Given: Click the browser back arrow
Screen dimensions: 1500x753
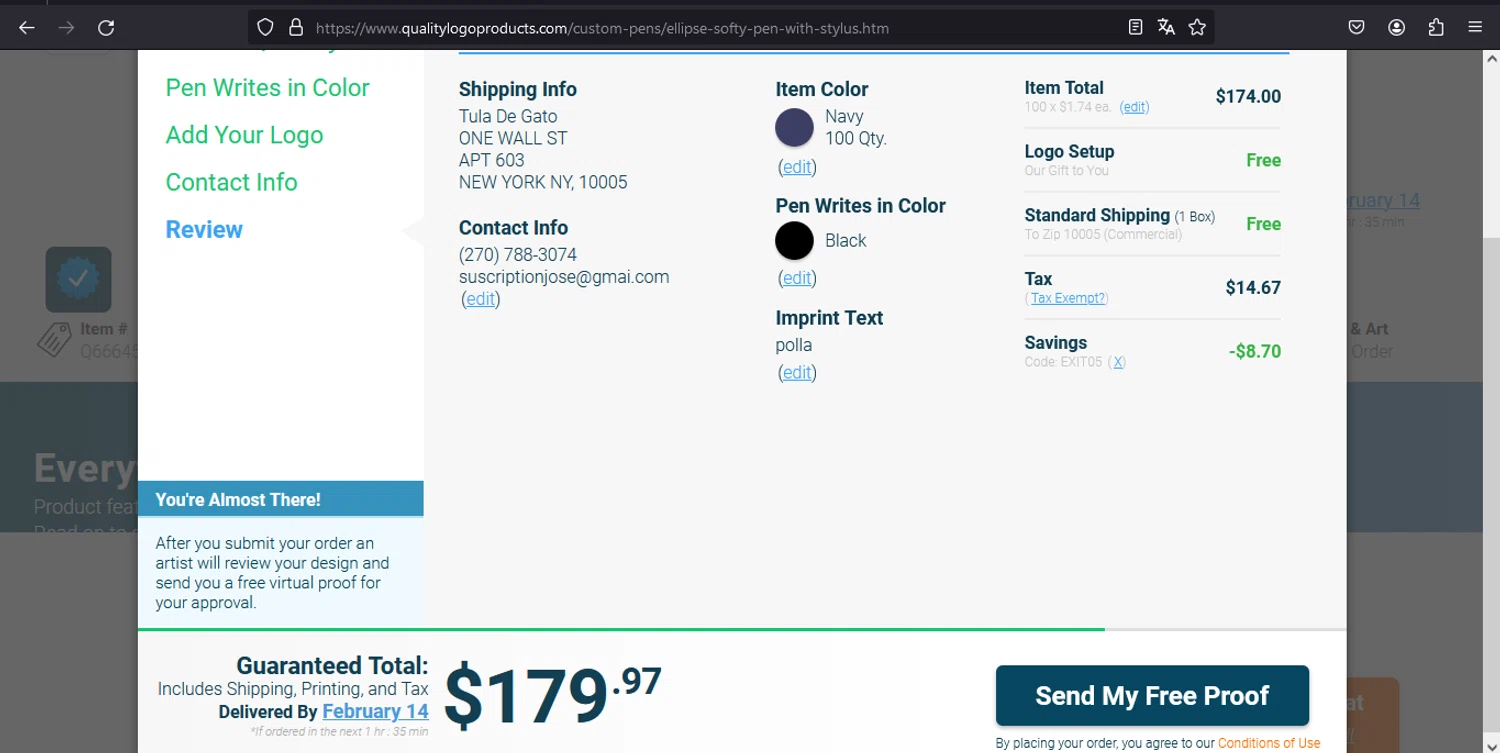Looking at the screenshot, I should point(27,28).
